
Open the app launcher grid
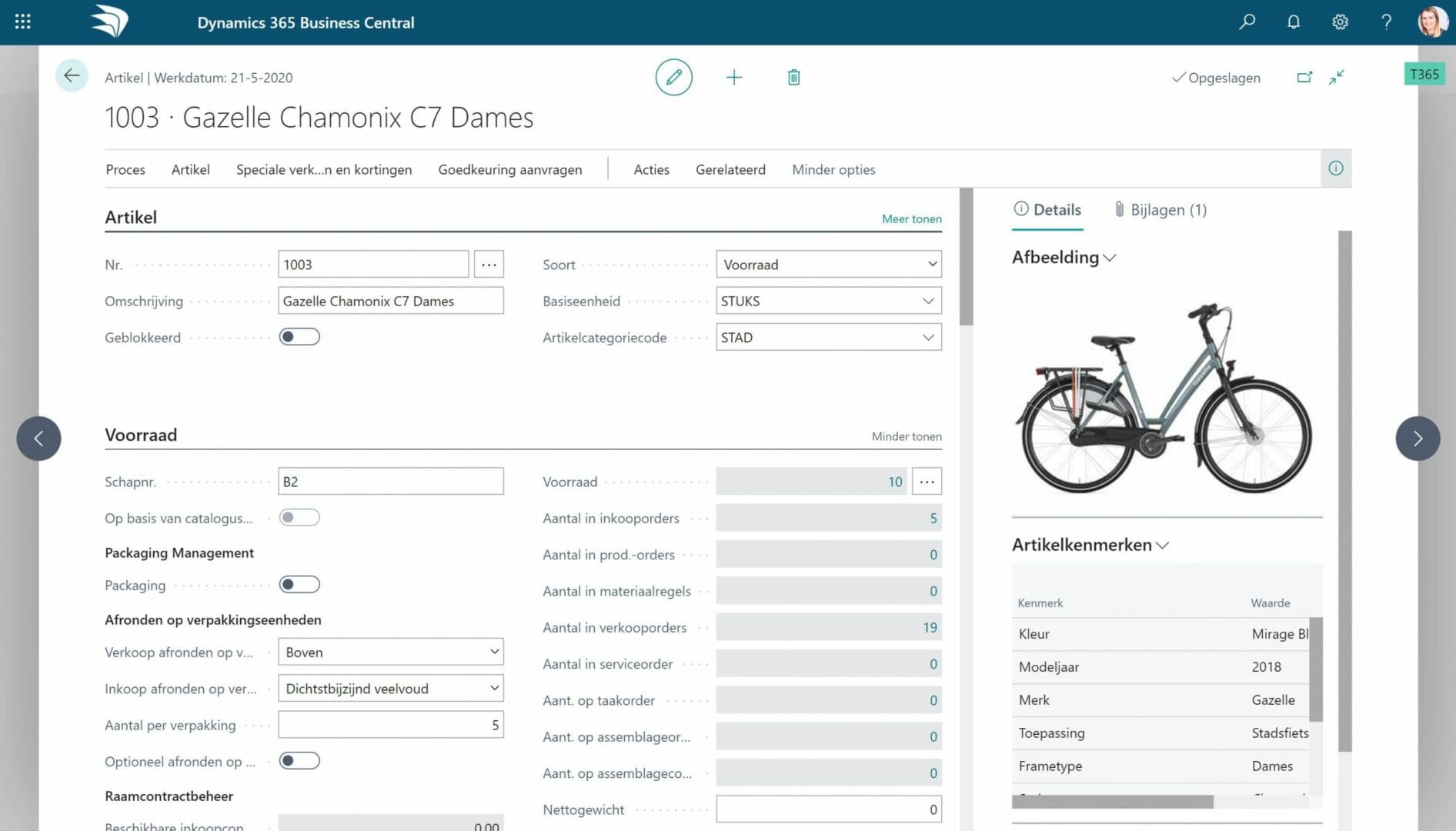(23, 22)
